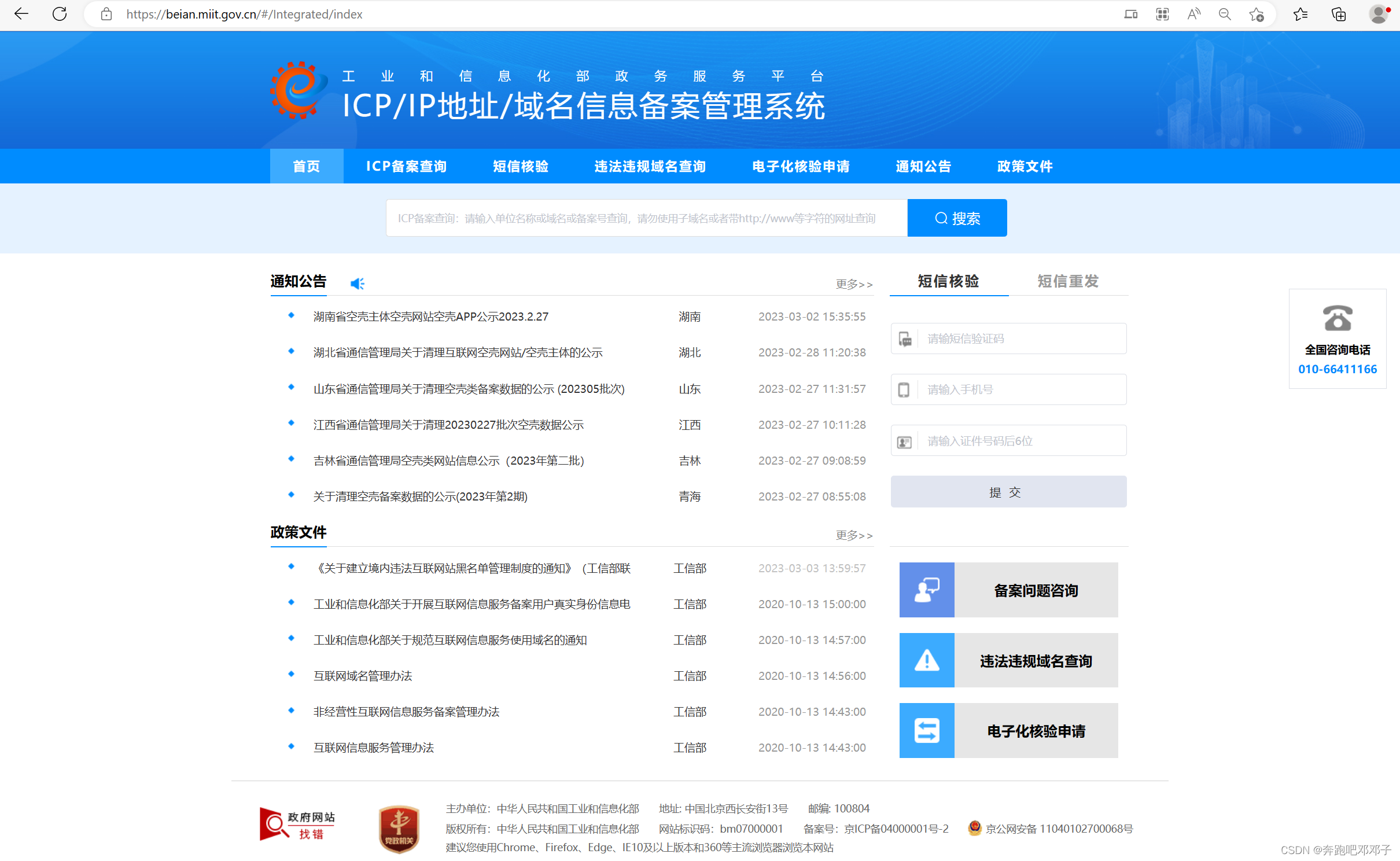Select the 首页 navigation tab

point(307,166)
